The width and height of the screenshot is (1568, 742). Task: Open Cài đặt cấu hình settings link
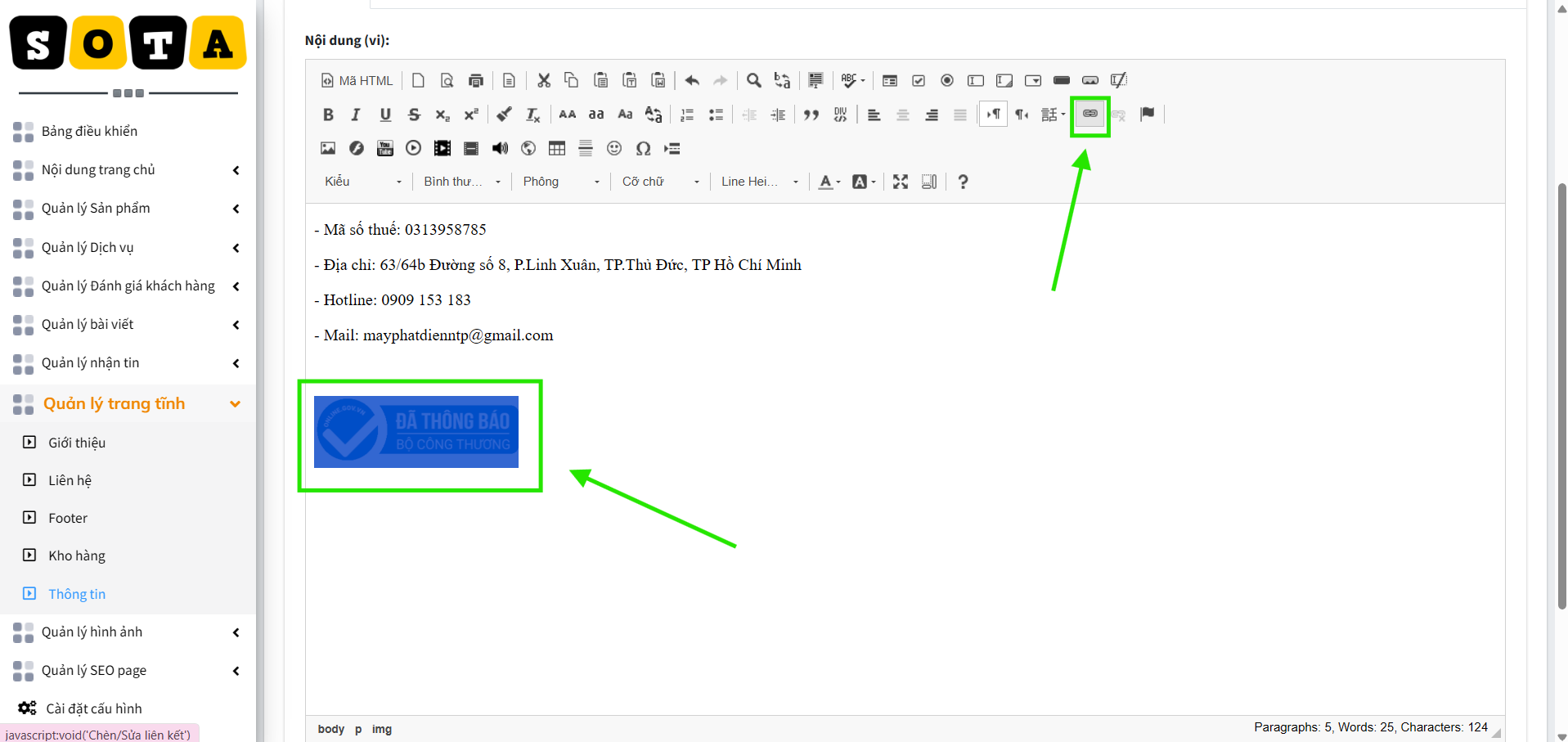tap(94, 708)
